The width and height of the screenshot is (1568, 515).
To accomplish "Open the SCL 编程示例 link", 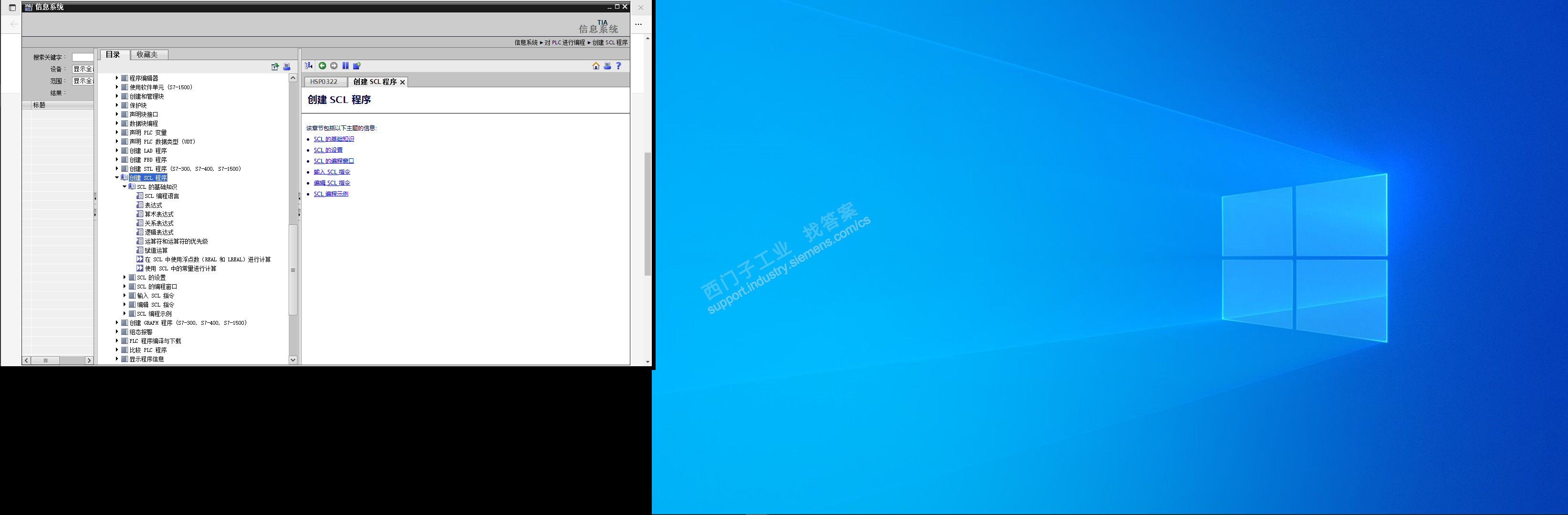I will (331, 194).
